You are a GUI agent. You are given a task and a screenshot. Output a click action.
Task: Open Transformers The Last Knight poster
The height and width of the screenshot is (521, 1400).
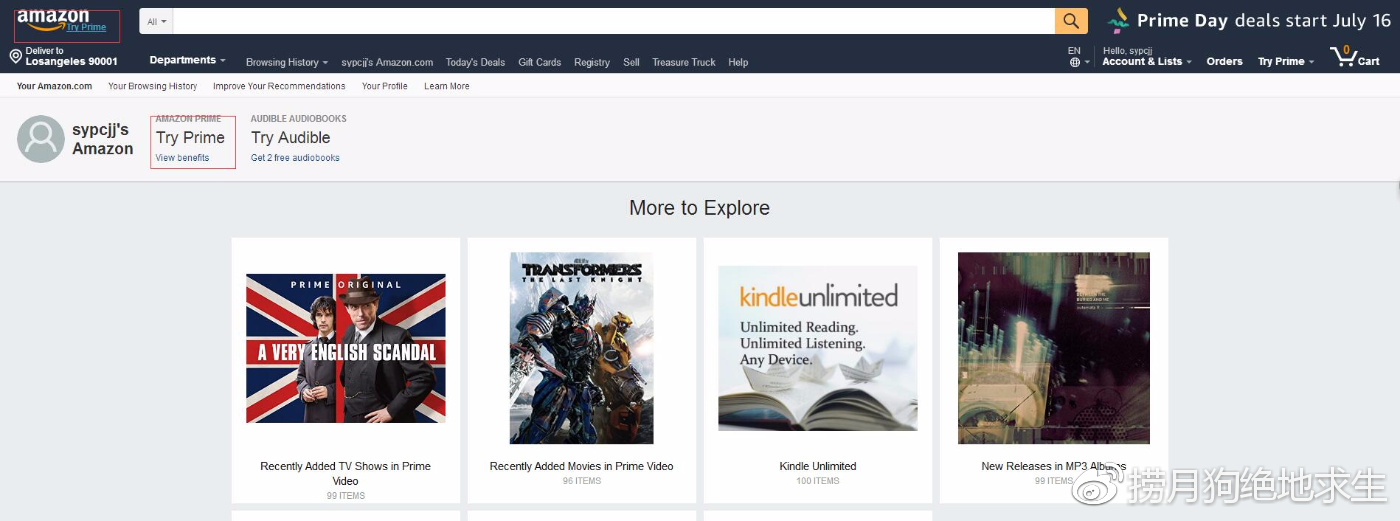581,348
